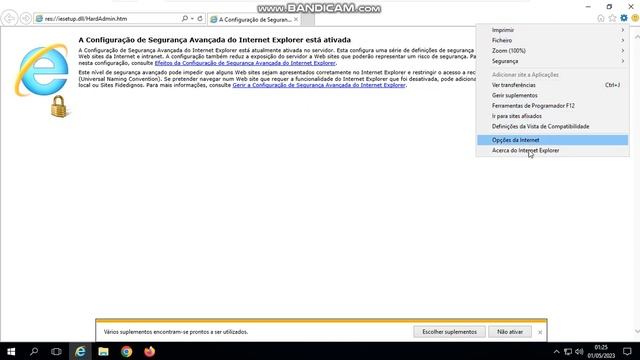The width and height of the screenshot is (640, 360).
Task: Expand the Zoom (100%) submenu
Action: tap(553, 51)
